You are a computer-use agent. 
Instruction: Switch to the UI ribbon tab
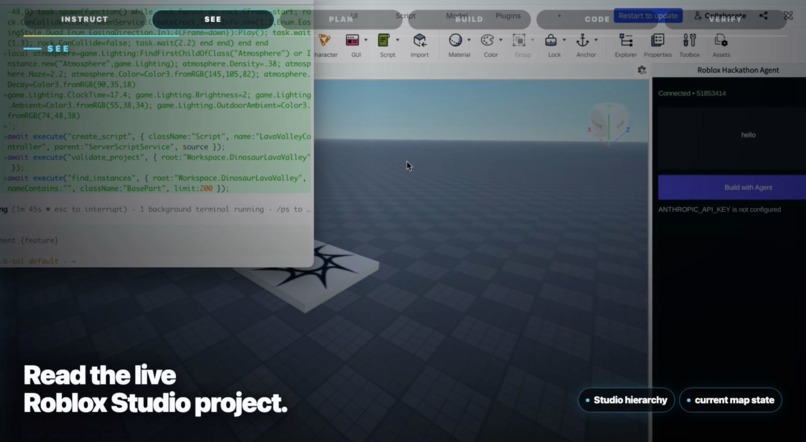click(354, 16)
